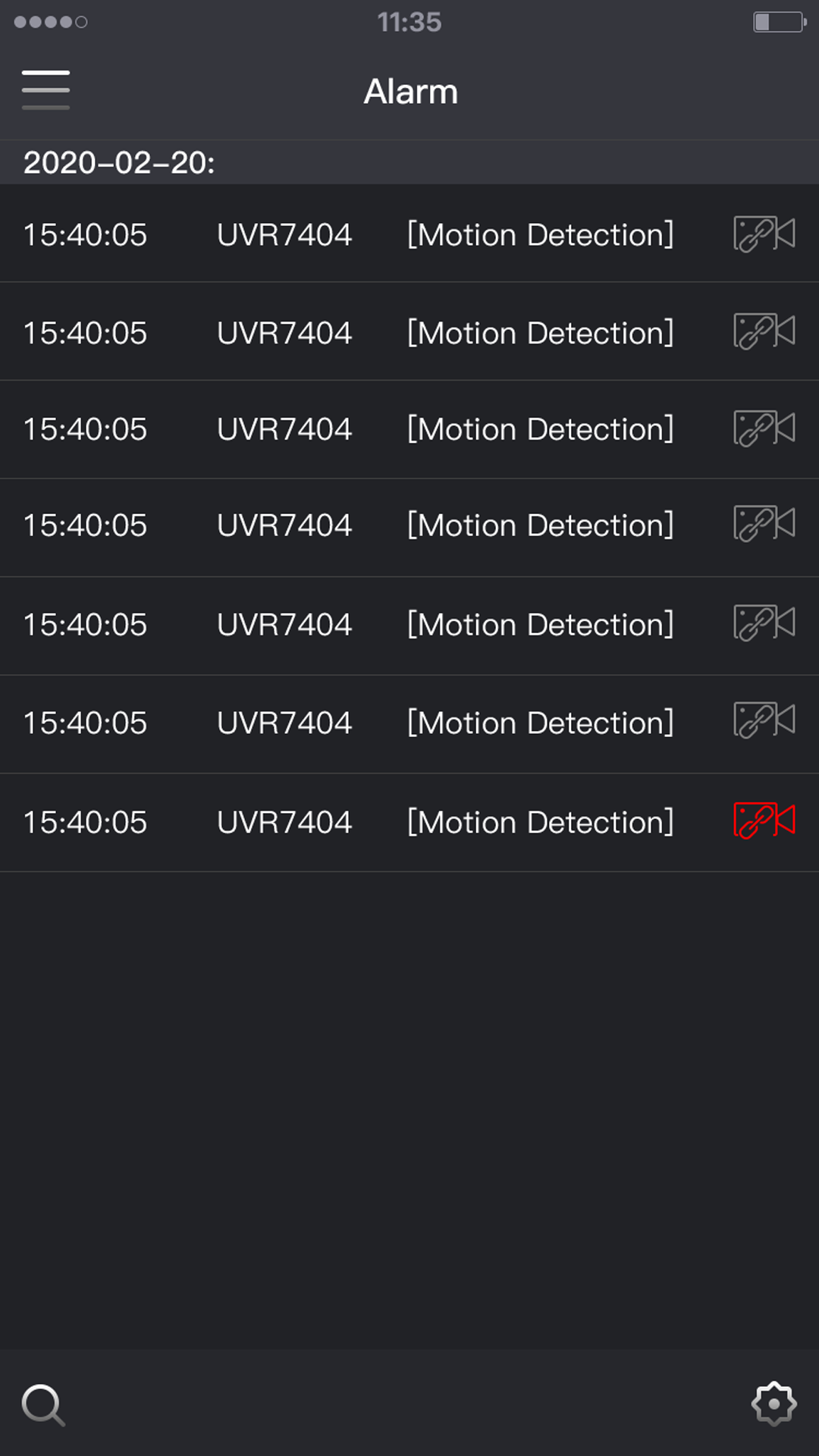Viewport: 819px width, 1456px height.
Task: Tap linked-video icon on sixth alarm row
Action: (x=764, y=720)
